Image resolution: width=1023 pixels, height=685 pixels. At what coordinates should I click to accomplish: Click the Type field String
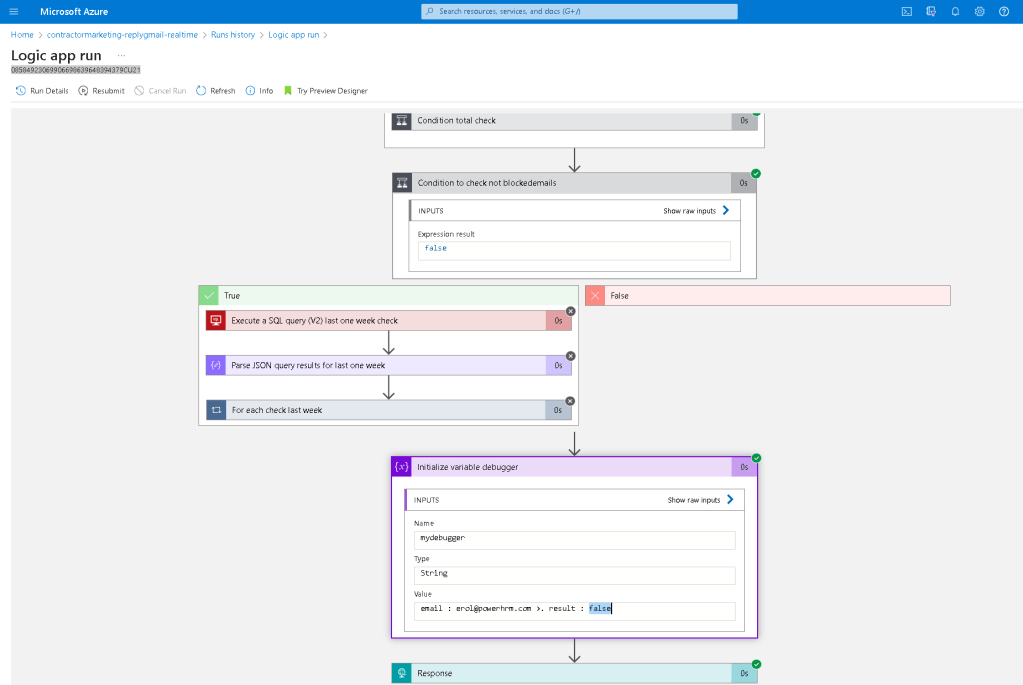[574, 575]
